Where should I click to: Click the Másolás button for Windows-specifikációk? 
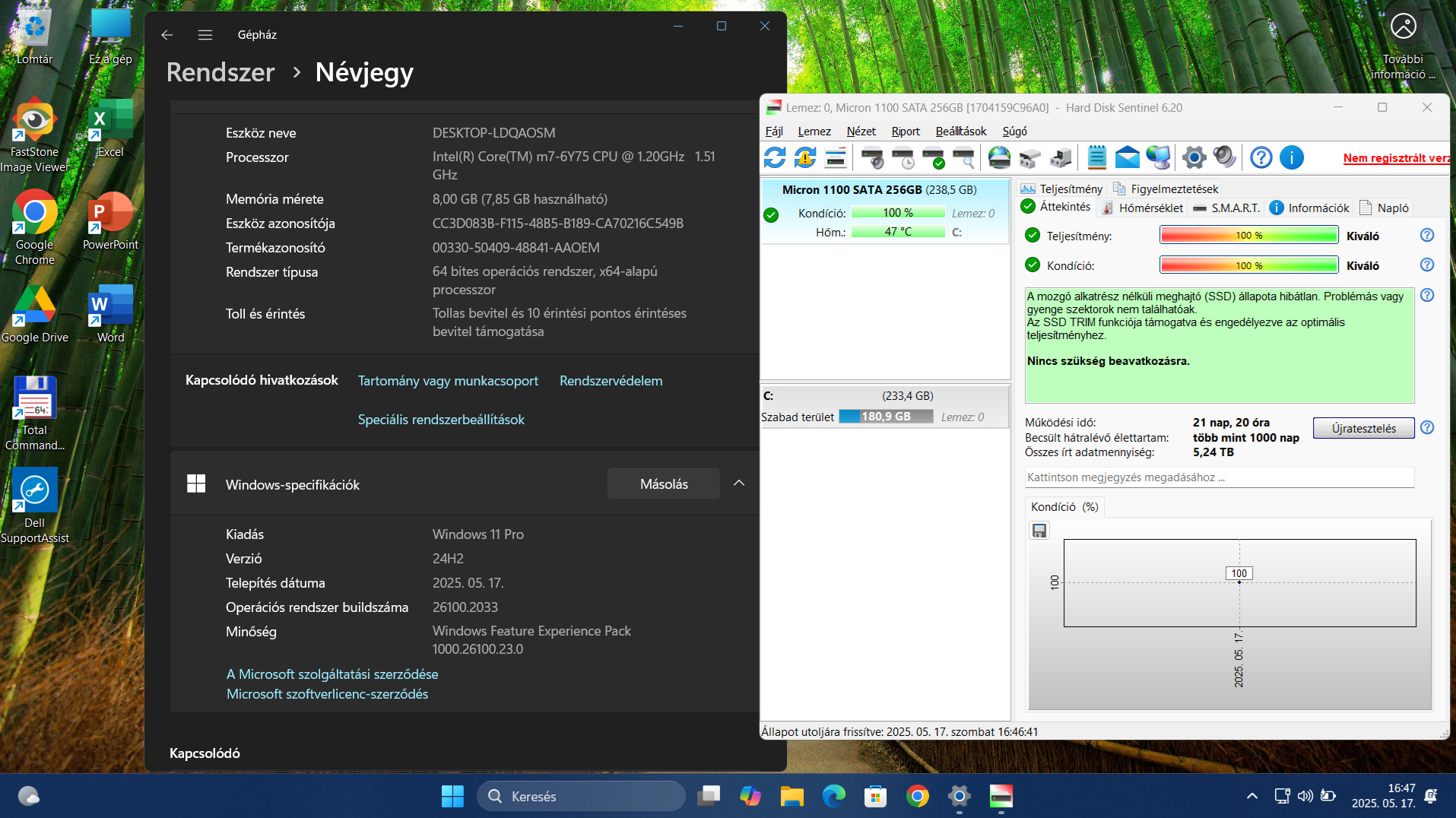(x=664, y=484)
